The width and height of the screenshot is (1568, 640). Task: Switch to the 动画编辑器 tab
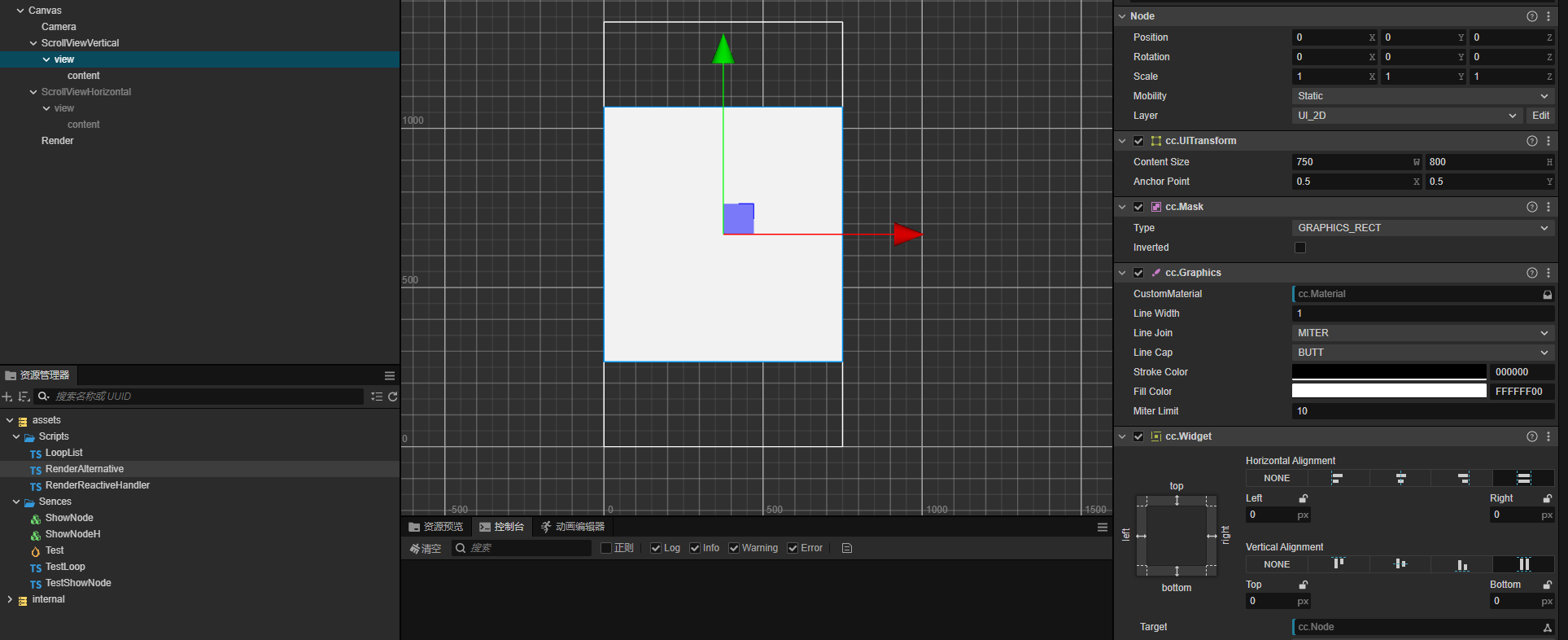point(573,527)
